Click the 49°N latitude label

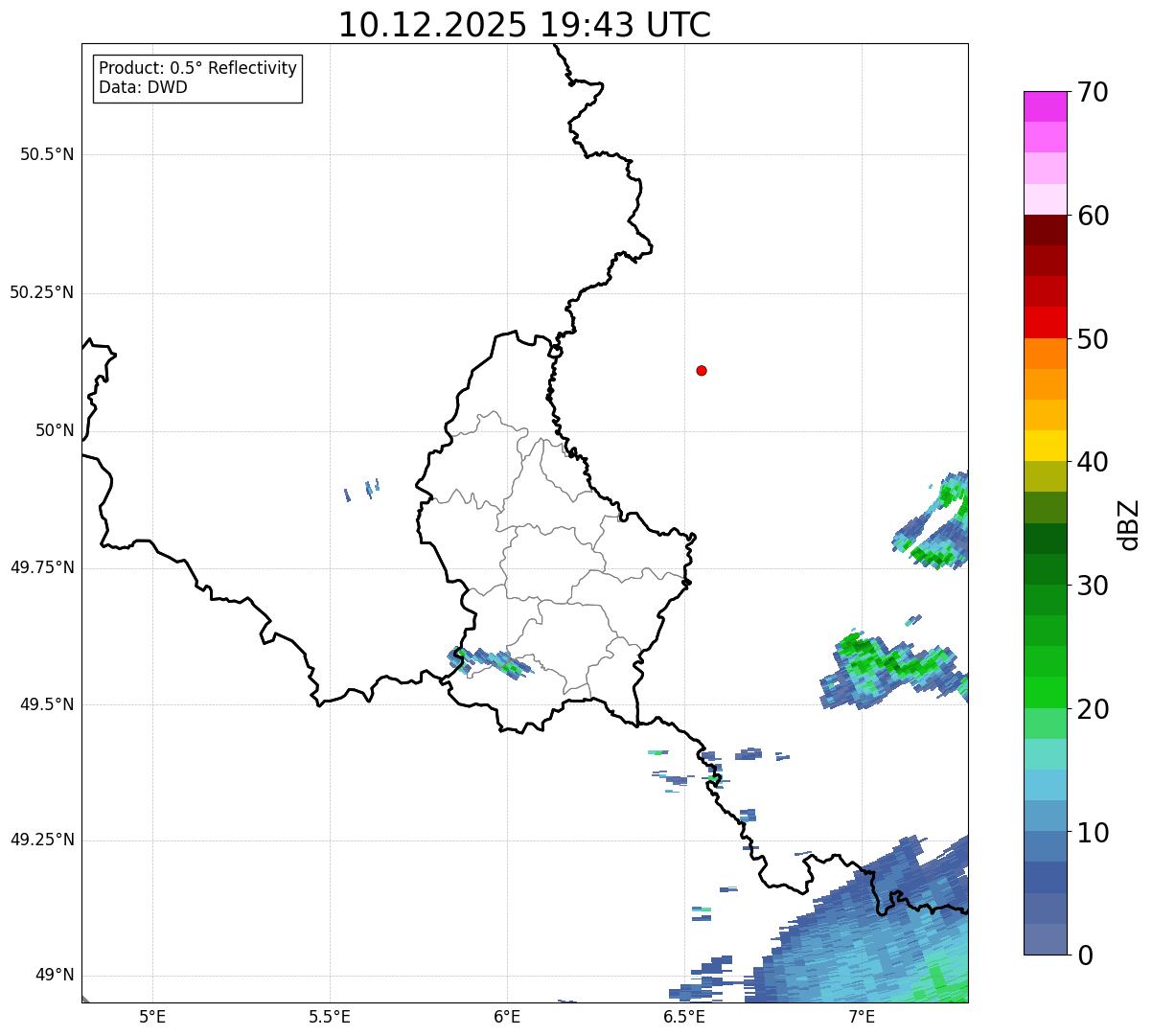coord(55,976)
